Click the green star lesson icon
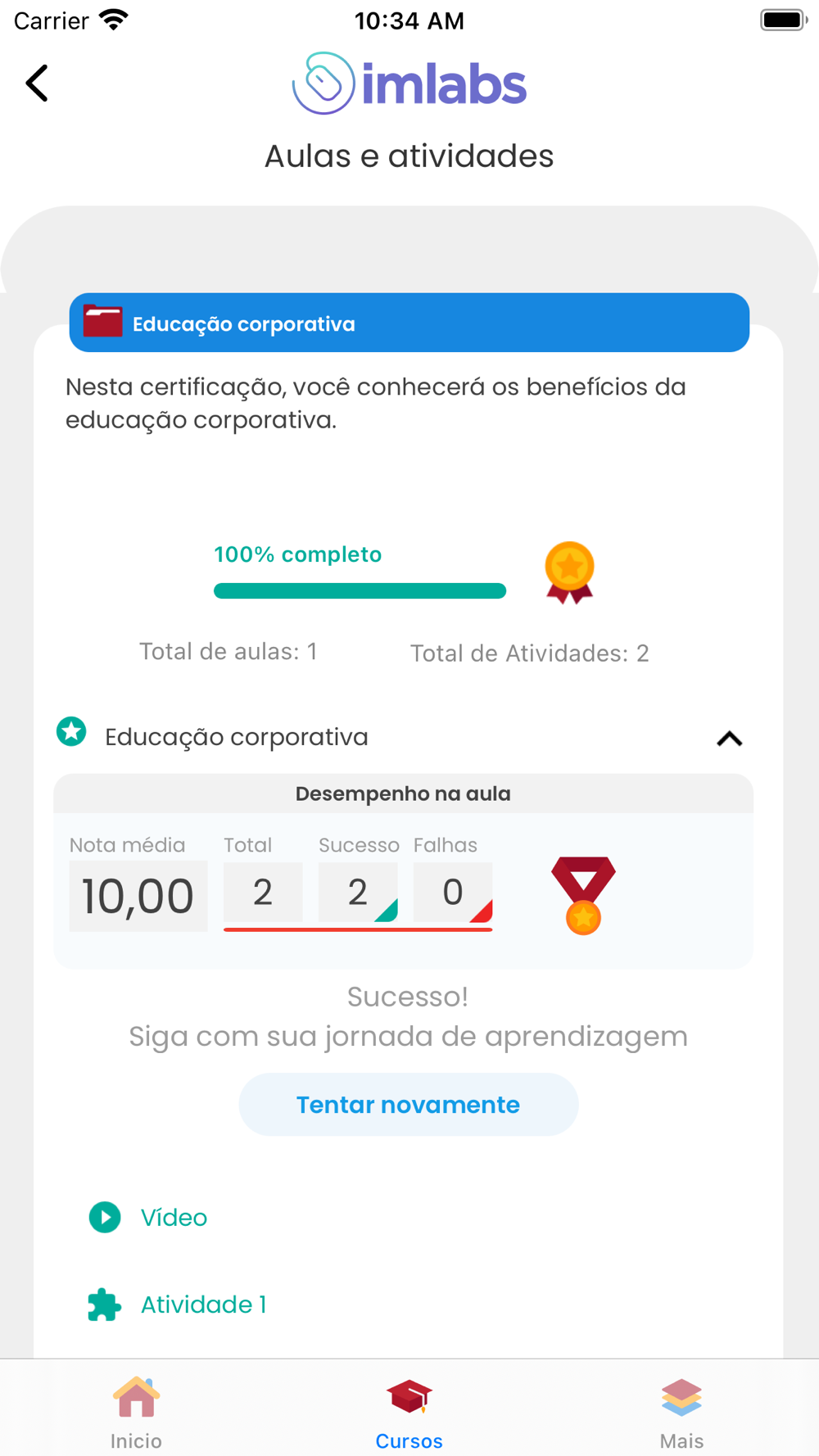 72,731
